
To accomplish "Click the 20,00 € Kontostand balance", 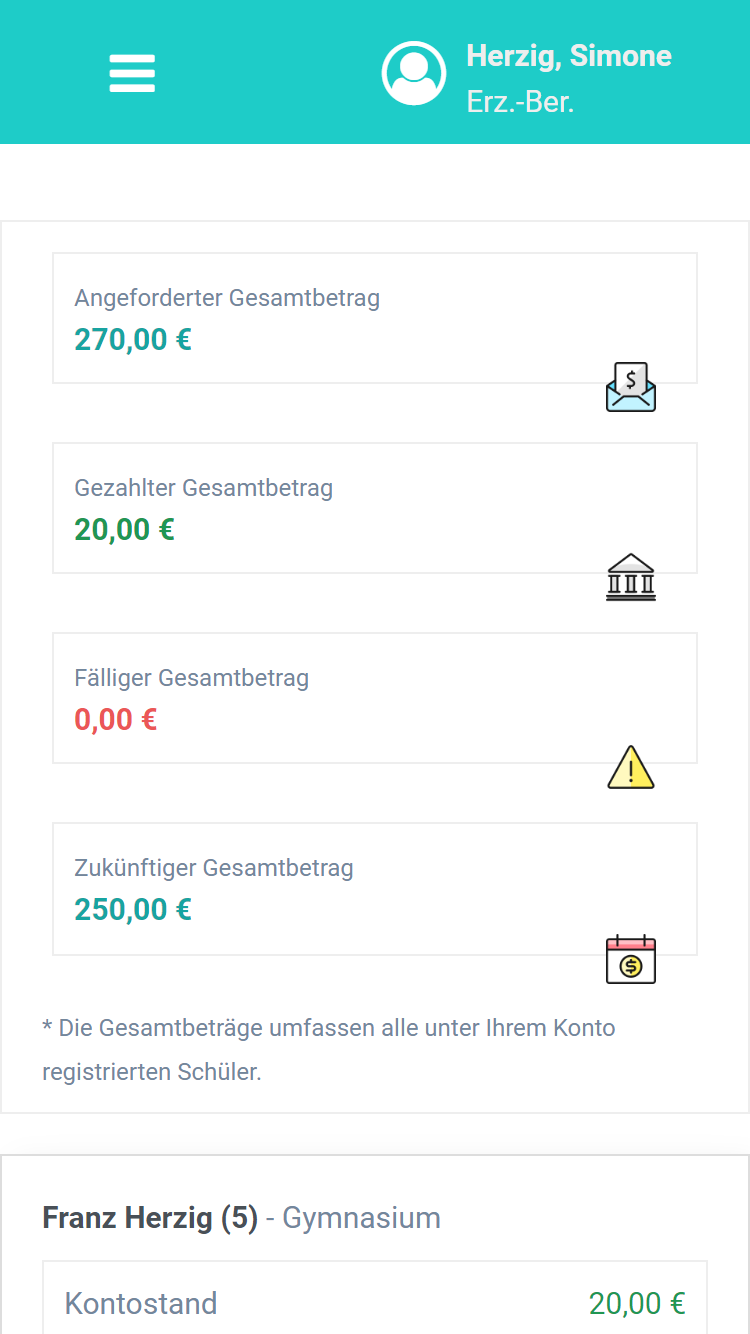I will click(637, 1303).
